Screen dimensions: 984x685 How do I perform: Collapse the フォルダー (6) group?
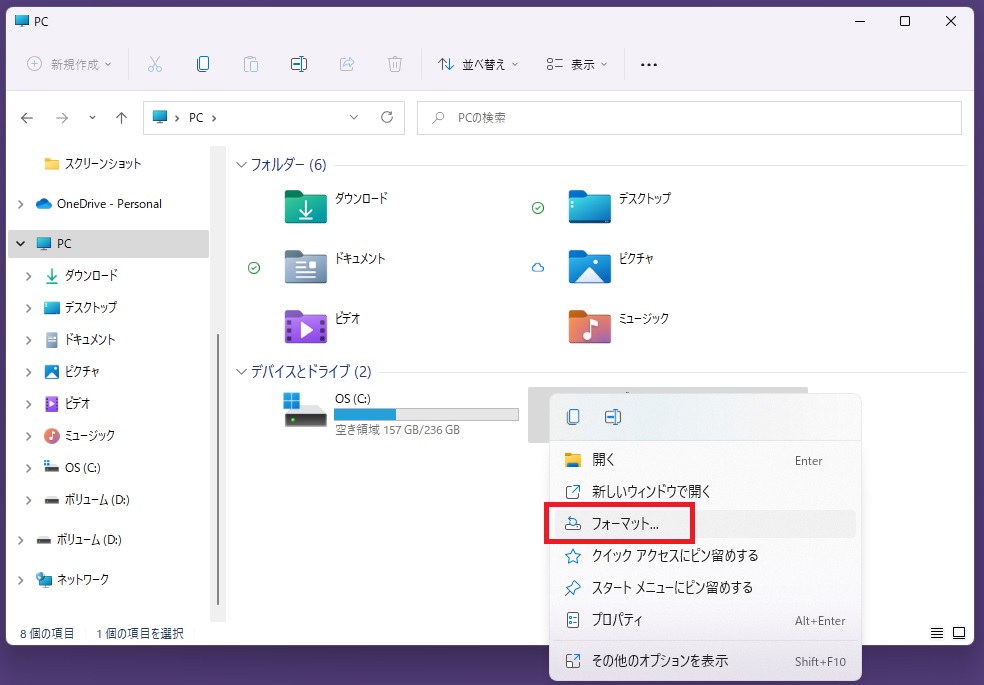(x=241, y=165)
